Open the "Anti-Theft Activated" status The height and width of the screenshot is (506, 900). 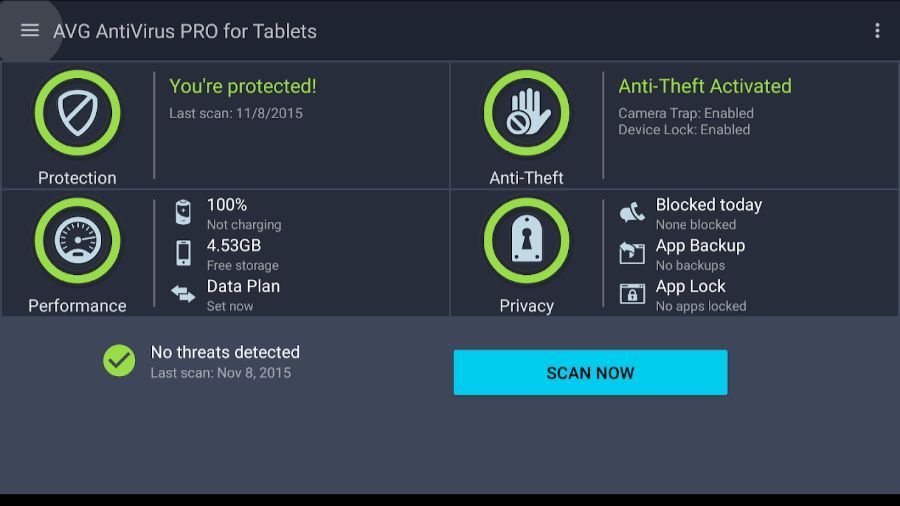point(705,87)
